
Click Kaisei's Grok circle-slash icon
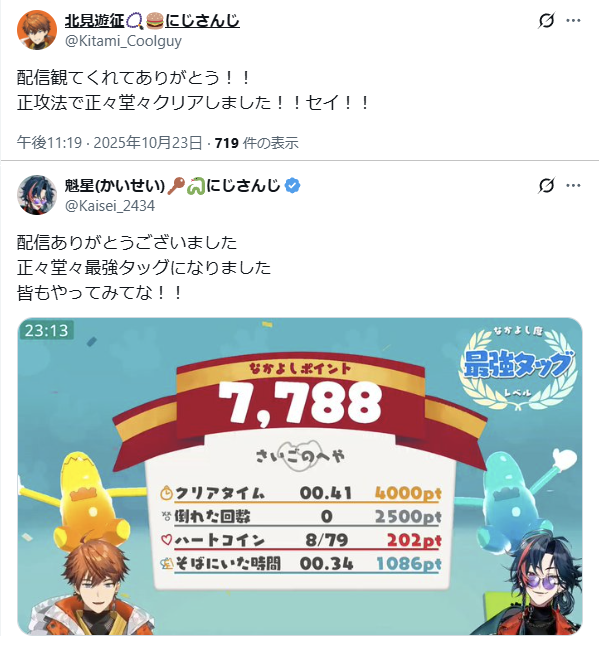546,185
